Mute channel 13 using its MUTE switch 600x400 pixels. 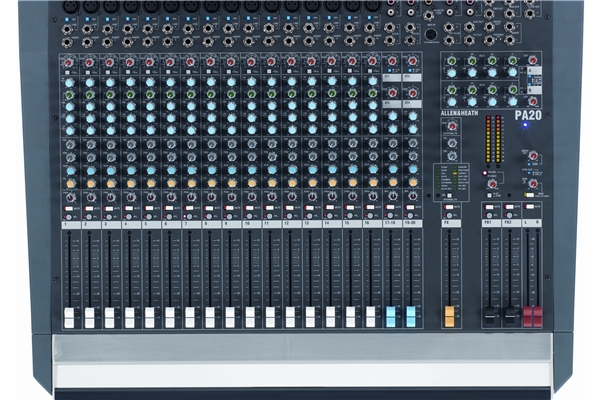point(310,208)
